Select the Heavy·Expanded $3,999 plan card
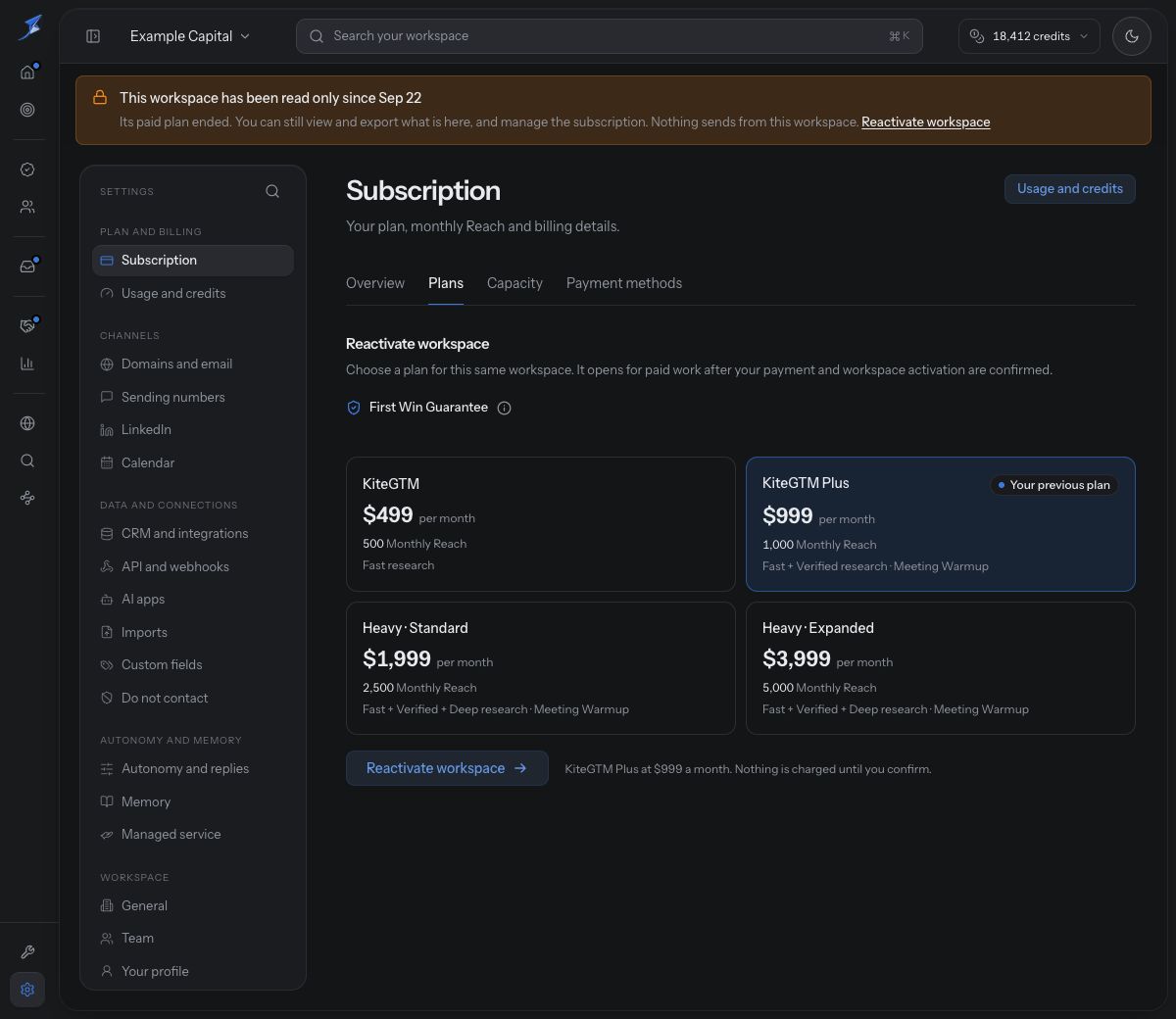Viewport: 1176px width, 1019px height. click(x=941, y=668)
